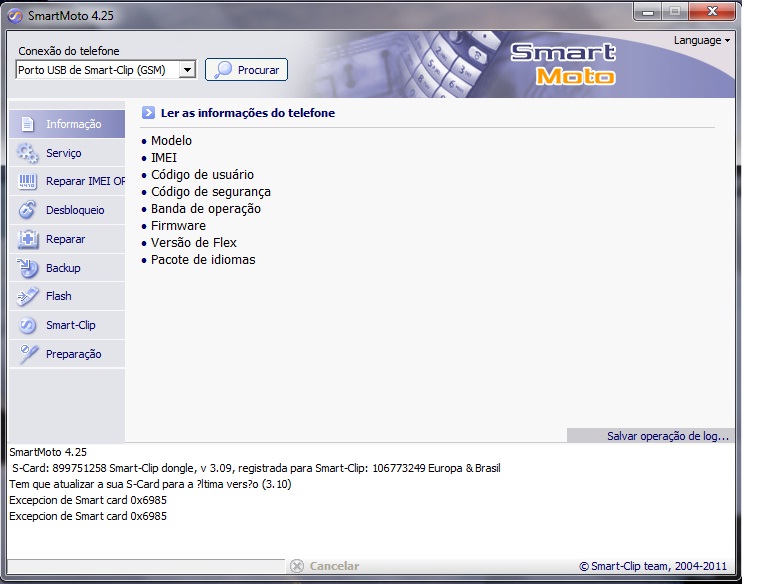Image resolution: width=768 pixels, height=584 pixels.
Task: Click the Informação page icon in sidebar
Action: [x=27, y=124]
